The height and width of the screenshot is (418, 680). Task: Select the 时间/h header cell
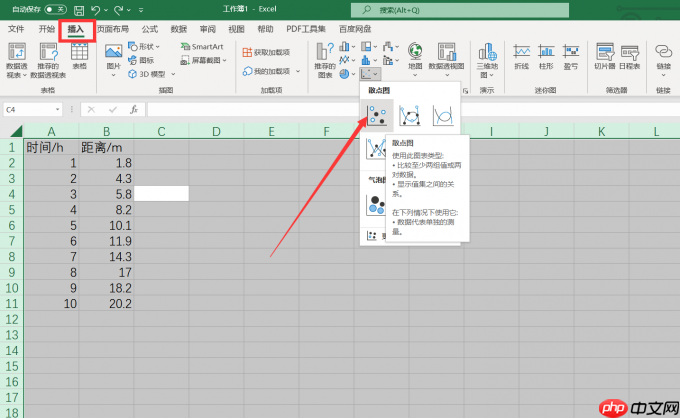tap(51, 147)
